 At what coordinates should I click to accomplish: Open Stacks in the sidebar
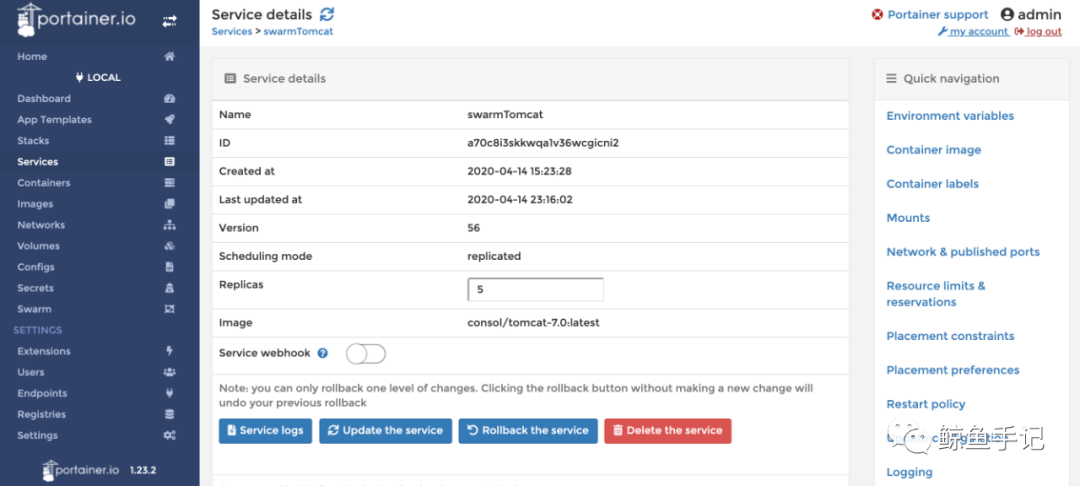(x=33, y=141)
